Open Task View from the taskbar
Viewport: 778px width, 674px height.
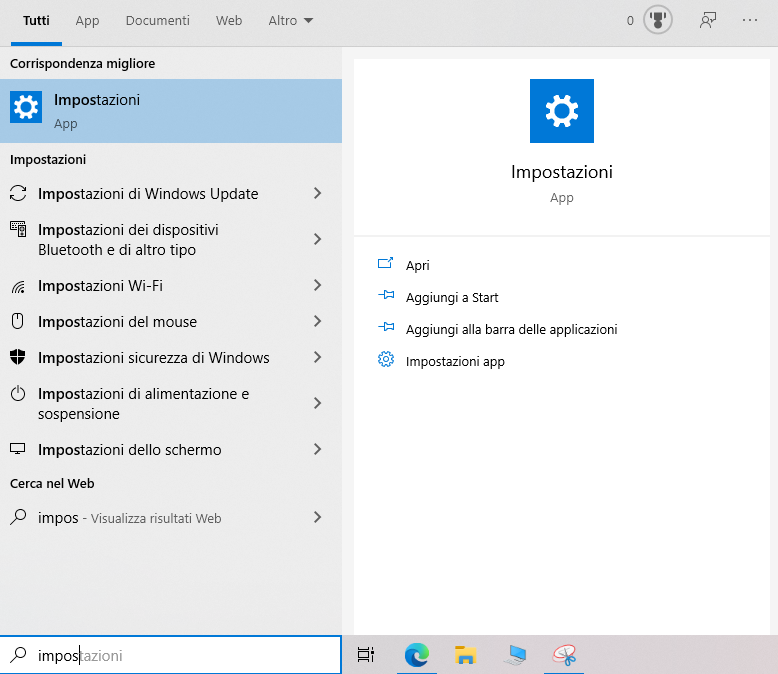[366, 655]
